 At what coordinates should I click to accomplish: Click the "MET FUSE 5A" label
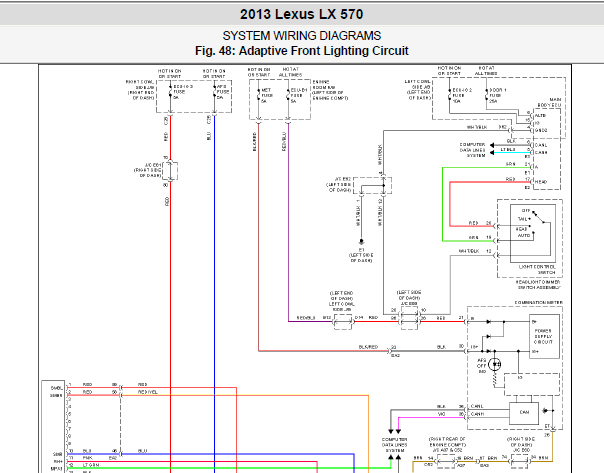[267, 96]
